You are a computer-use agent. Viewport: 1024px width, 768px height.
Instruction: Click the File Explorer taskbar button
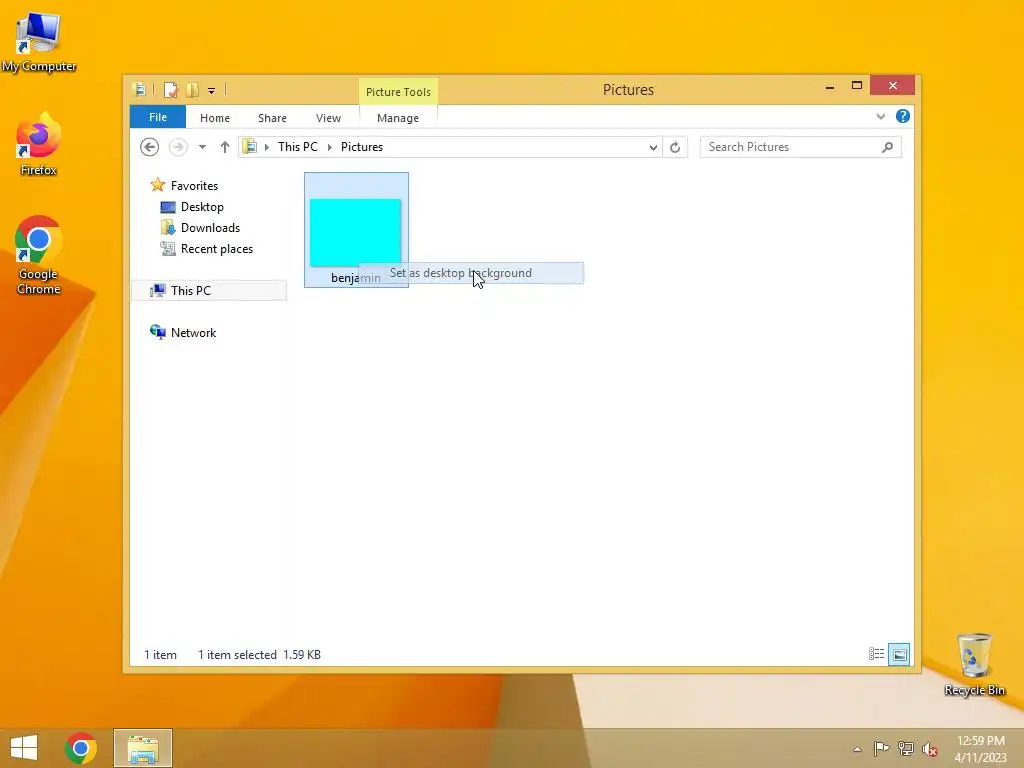click(x=143, y=748)
